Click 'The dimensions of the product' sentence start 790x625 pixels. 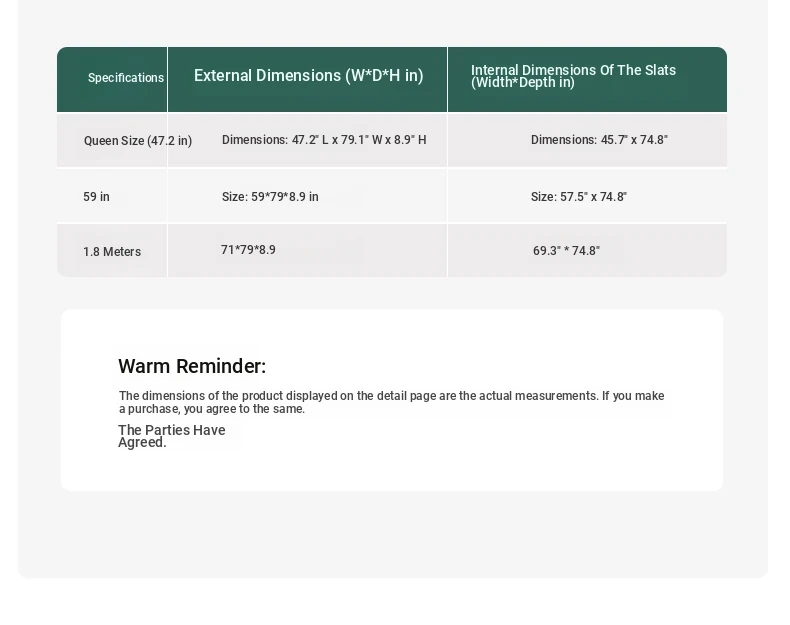coord(200,396)
